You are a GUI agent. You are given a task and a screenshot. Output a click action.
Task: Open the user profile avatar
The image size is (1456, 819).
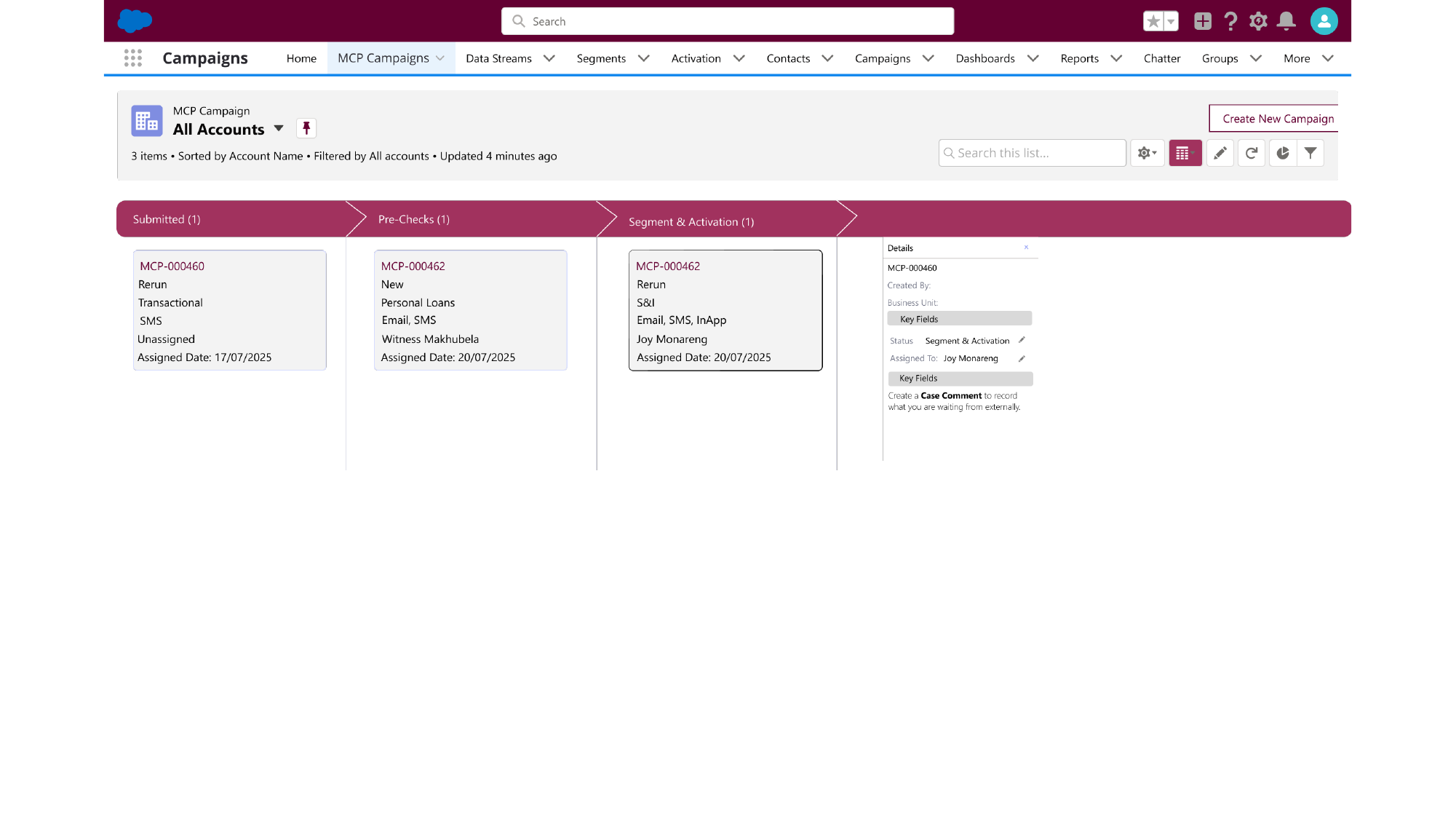point(1324,21)
